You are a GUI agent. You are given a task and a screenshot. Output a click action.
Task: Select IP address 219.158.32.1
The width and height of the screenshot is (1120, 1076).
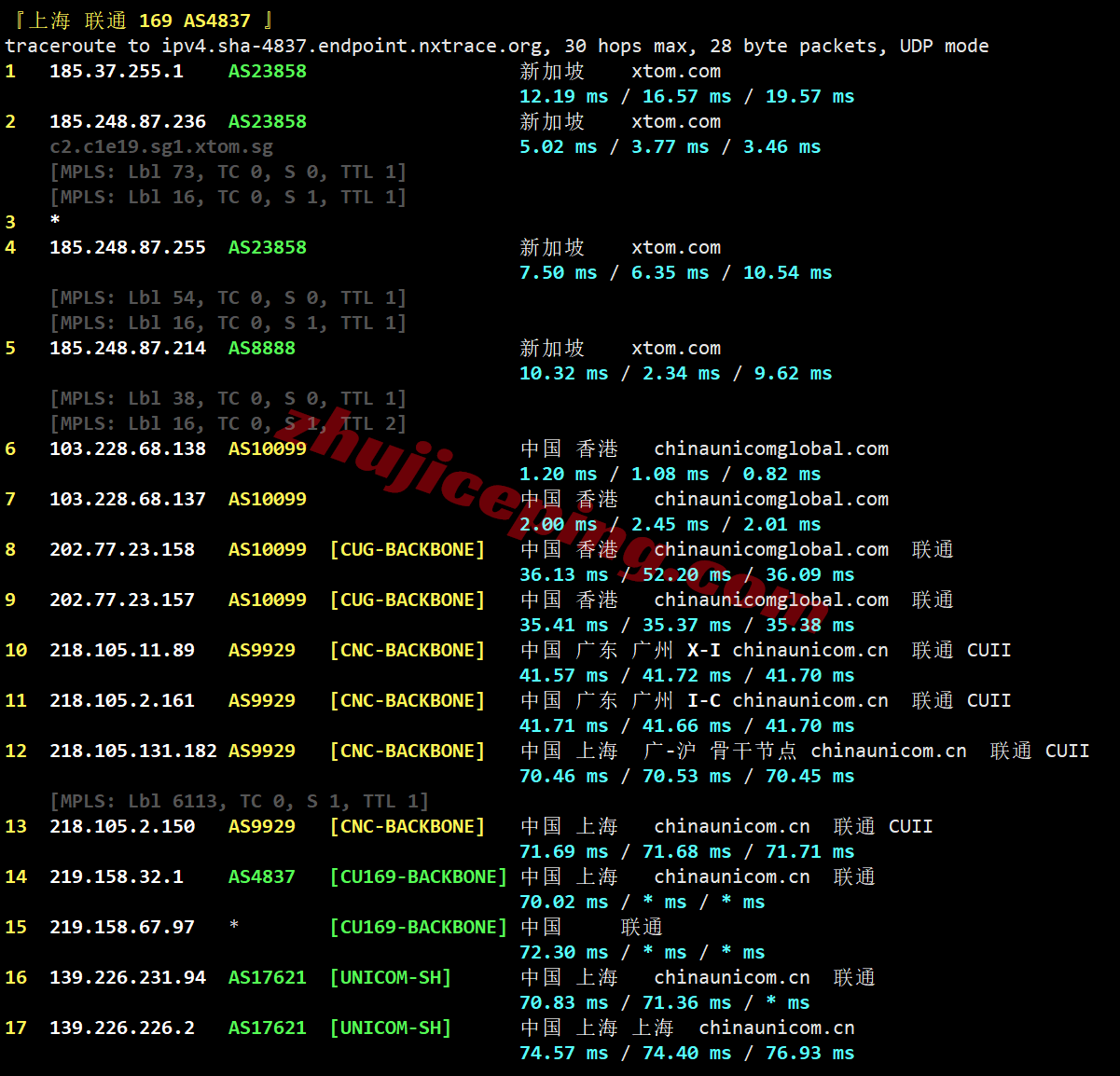coord(117,876)
